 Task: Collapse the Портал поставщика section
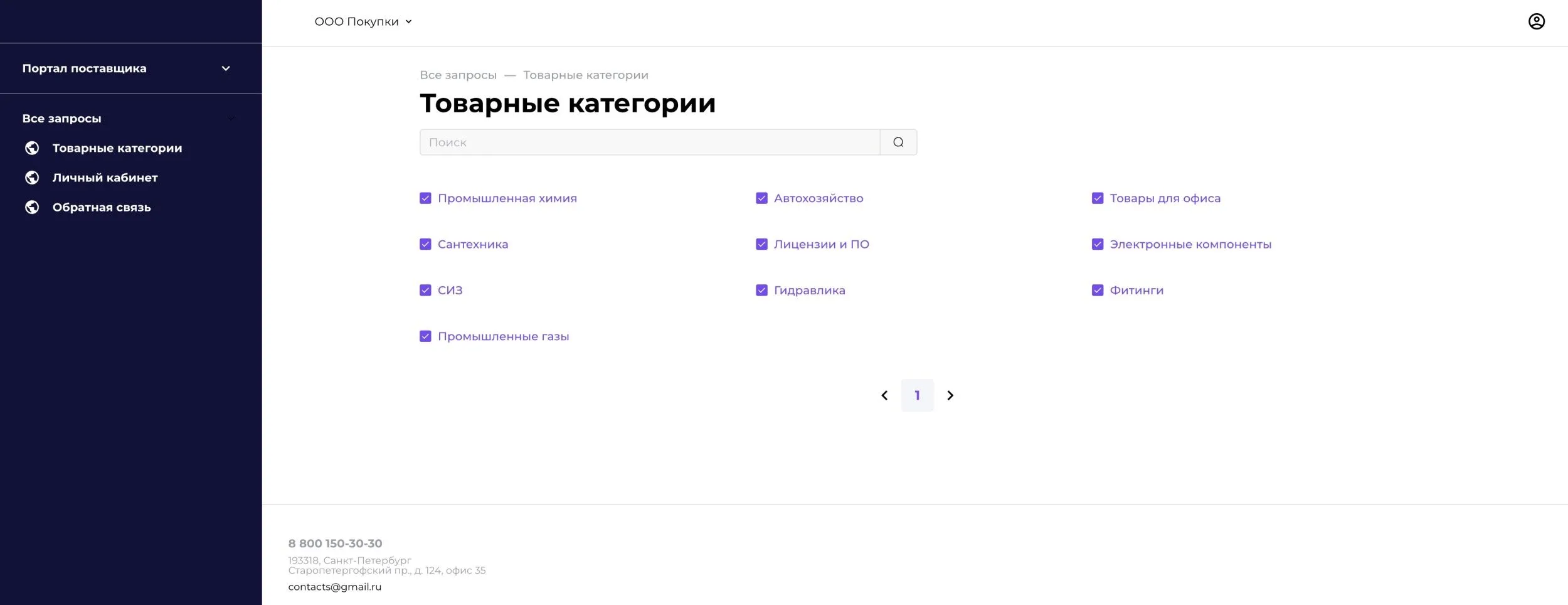[225, 68]
